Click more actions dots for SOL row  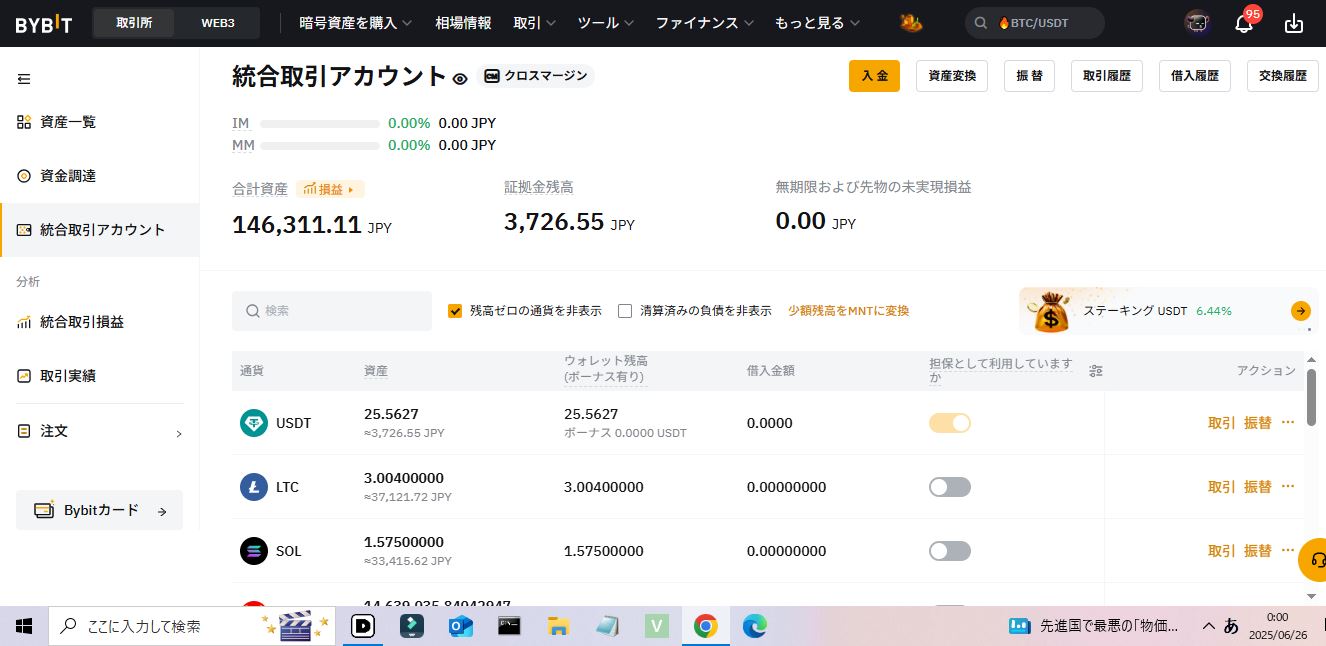point(1288,550)
